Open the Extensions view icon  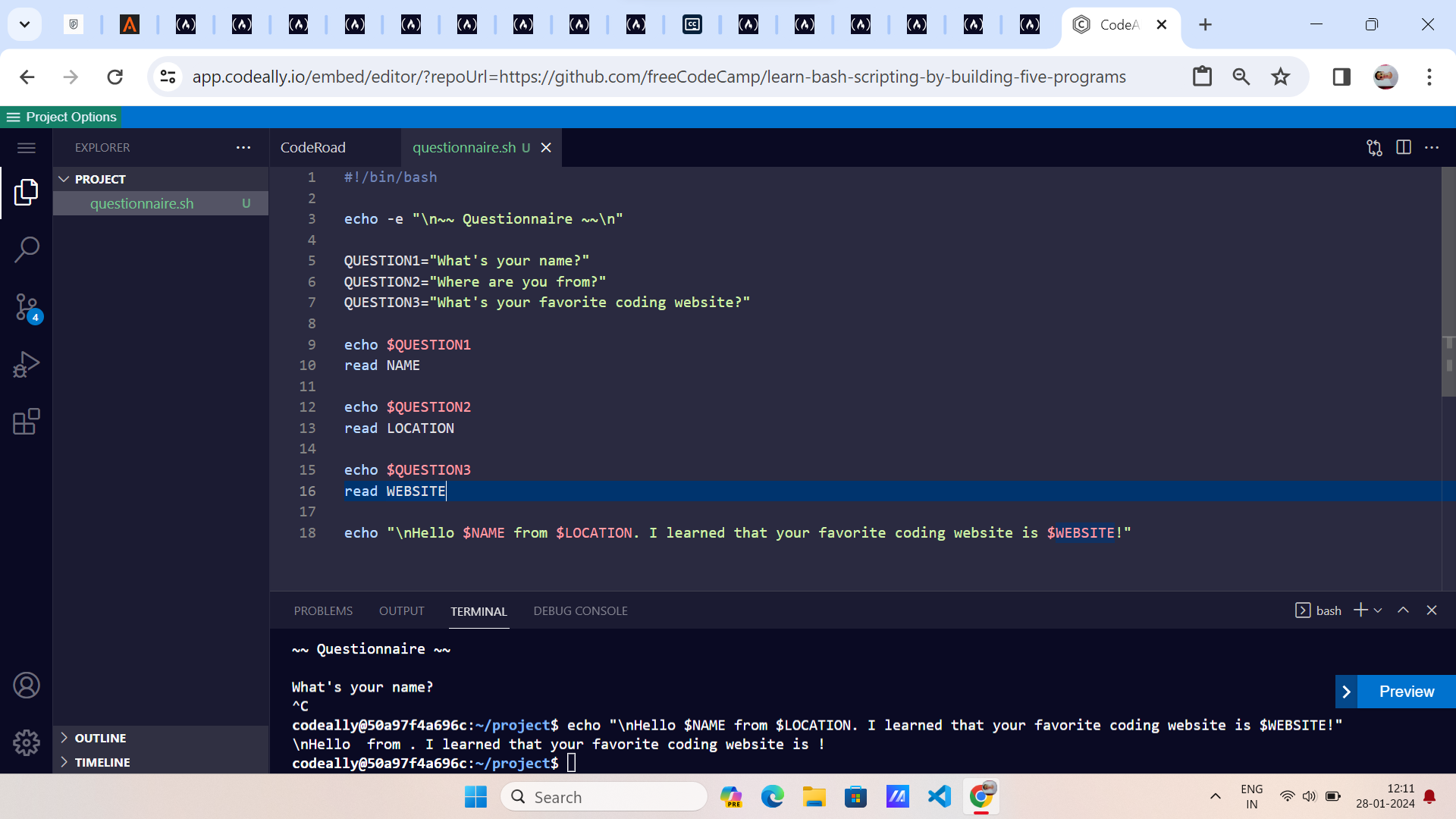click(x=27, y=422)
